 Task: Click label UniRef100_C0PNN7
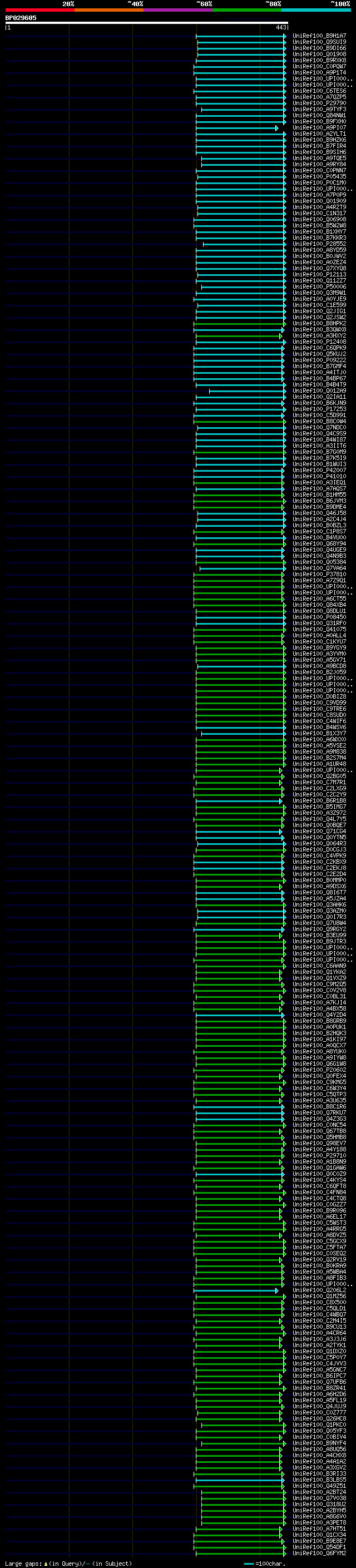click(319, 170)
